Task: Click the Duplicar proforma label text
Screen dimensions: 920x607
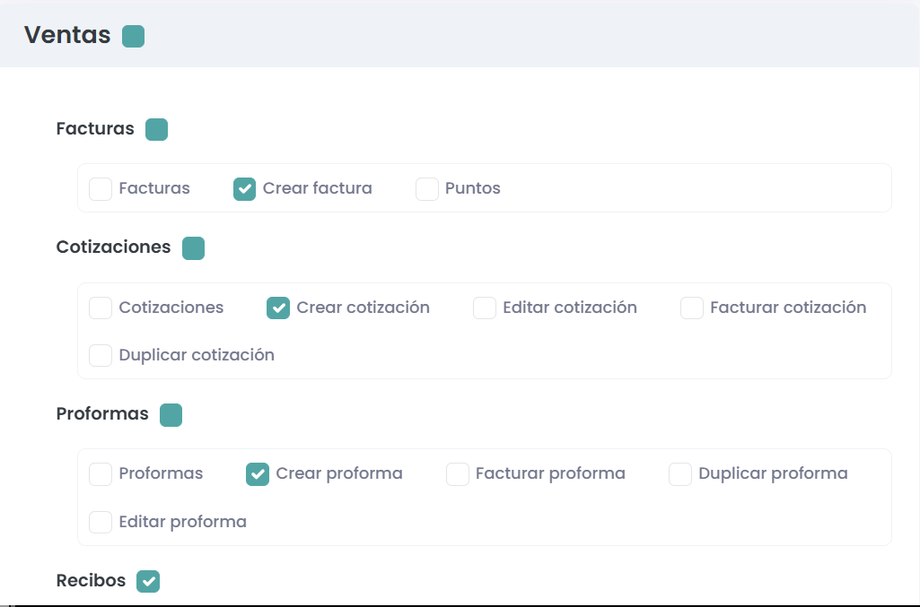Action: [773, 473]
